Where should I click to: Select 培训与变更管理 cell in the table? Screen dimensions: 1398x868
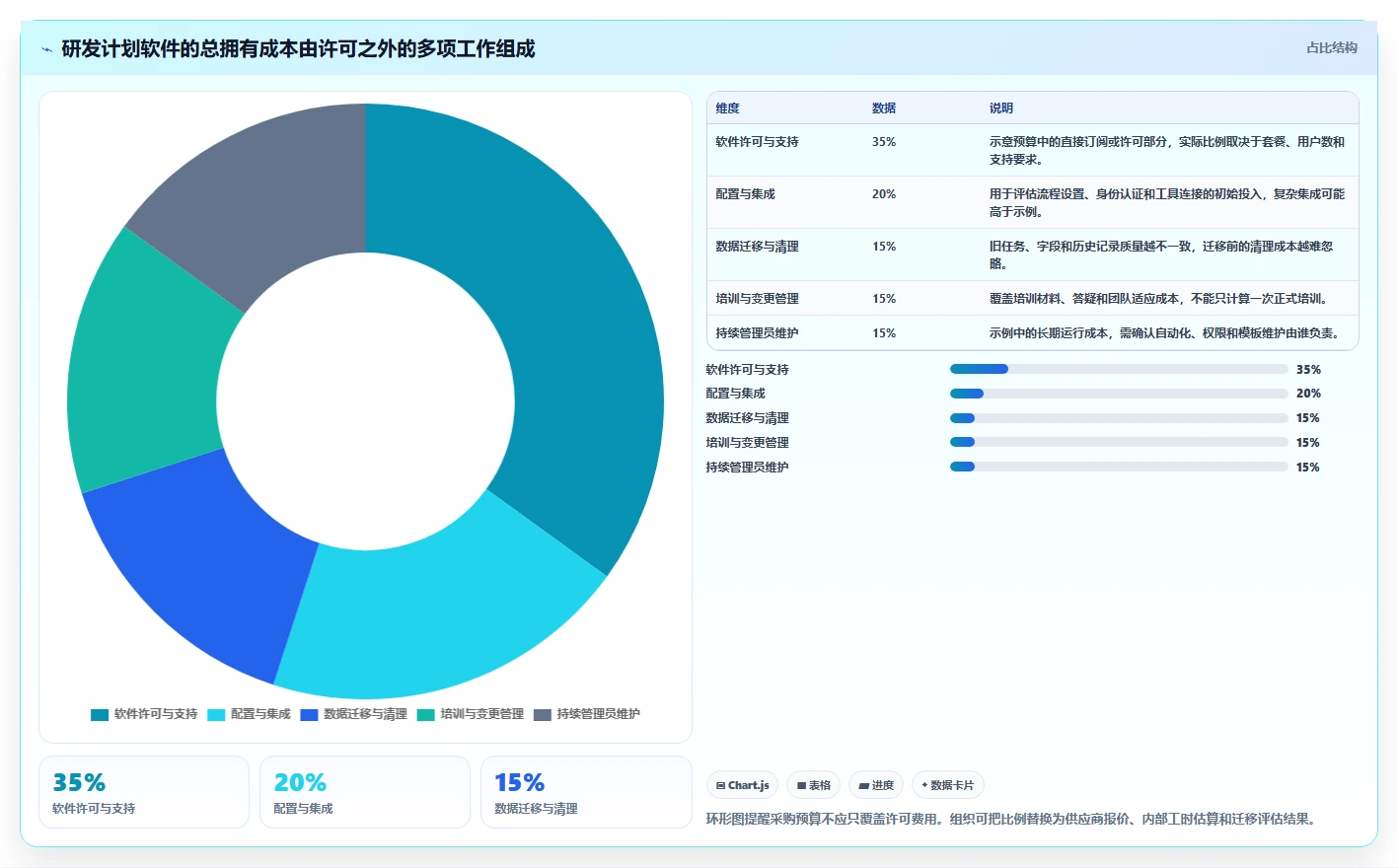(x=757, y=299)
